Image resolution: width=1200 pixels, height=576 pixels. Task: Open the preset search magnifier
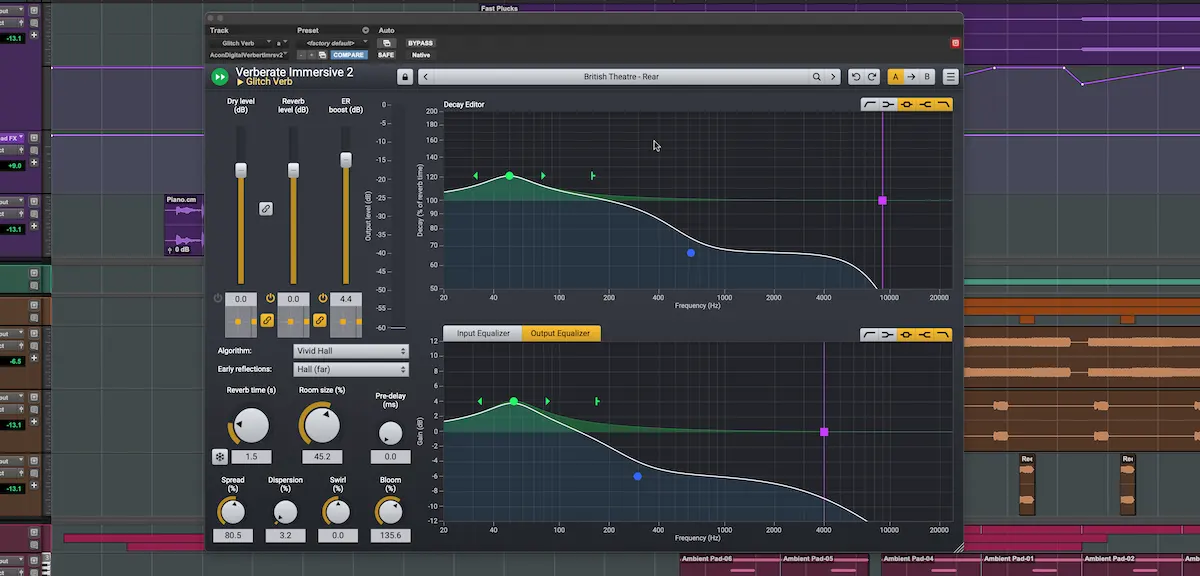817,77
